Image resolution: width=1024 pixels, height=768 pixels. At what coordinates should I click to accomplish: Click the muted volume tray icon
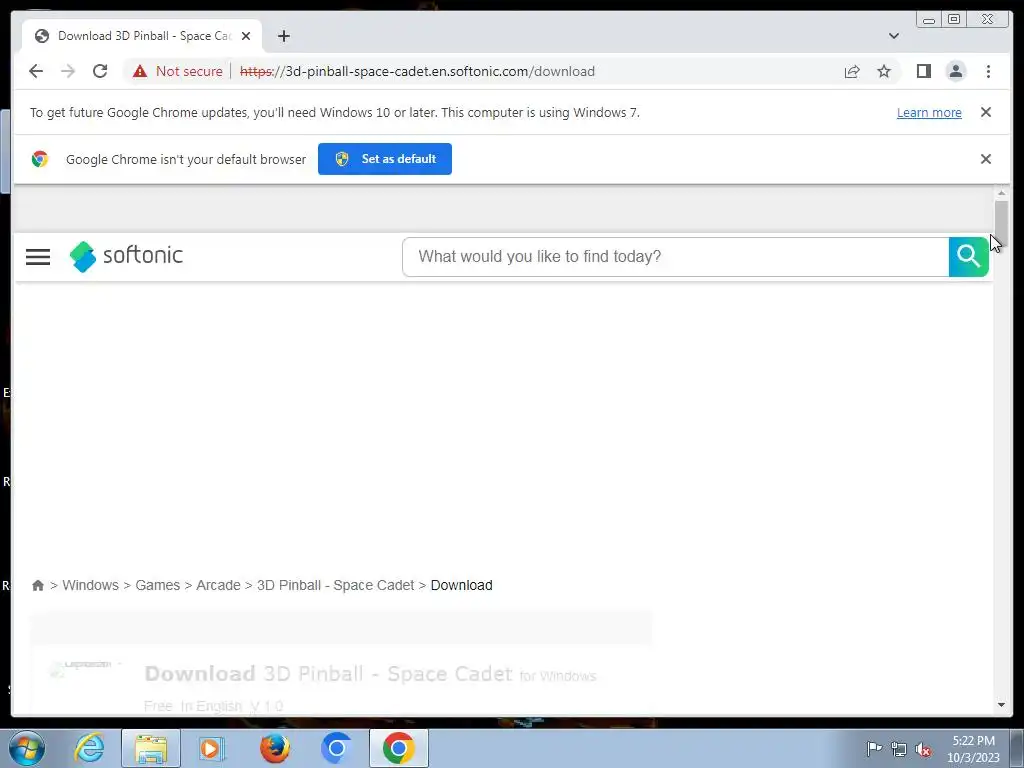tap(923, 749)
